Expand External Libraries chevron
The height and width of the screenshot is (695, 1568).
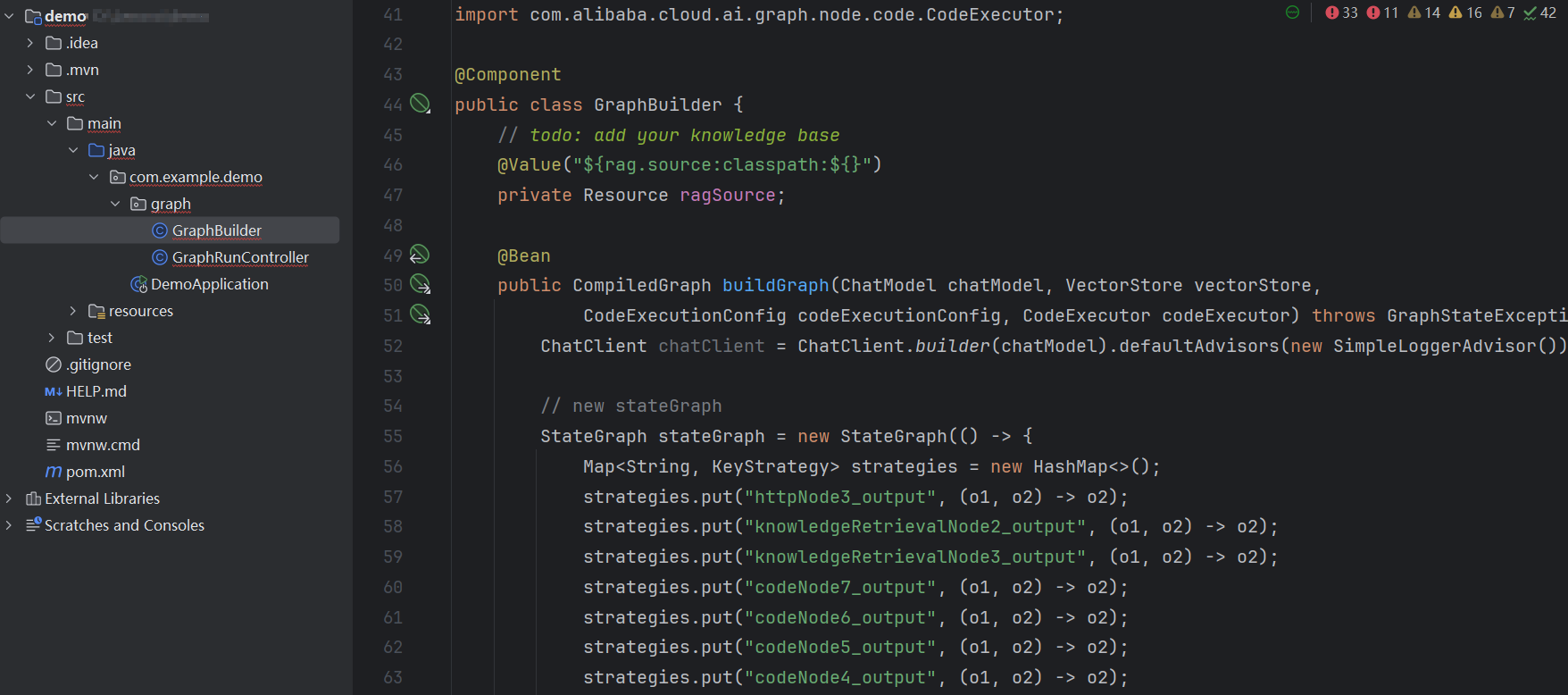tap(9, 498)
